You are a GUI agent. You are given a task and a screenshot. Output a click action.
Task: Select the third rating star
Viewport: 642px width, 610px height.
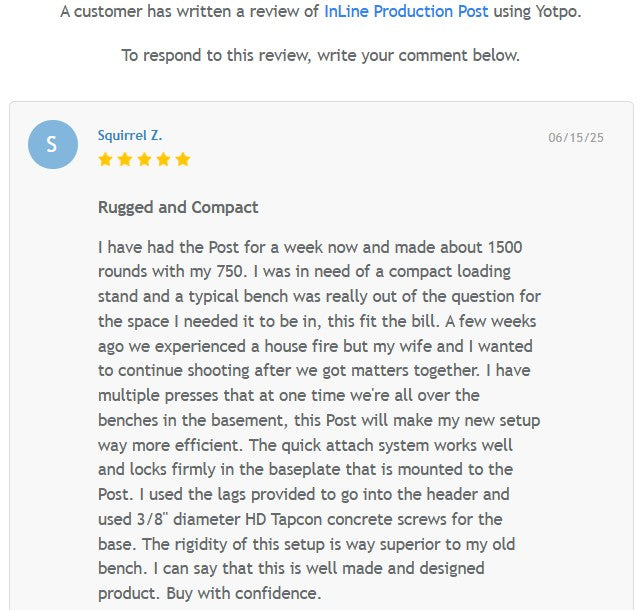pos(143,159)
